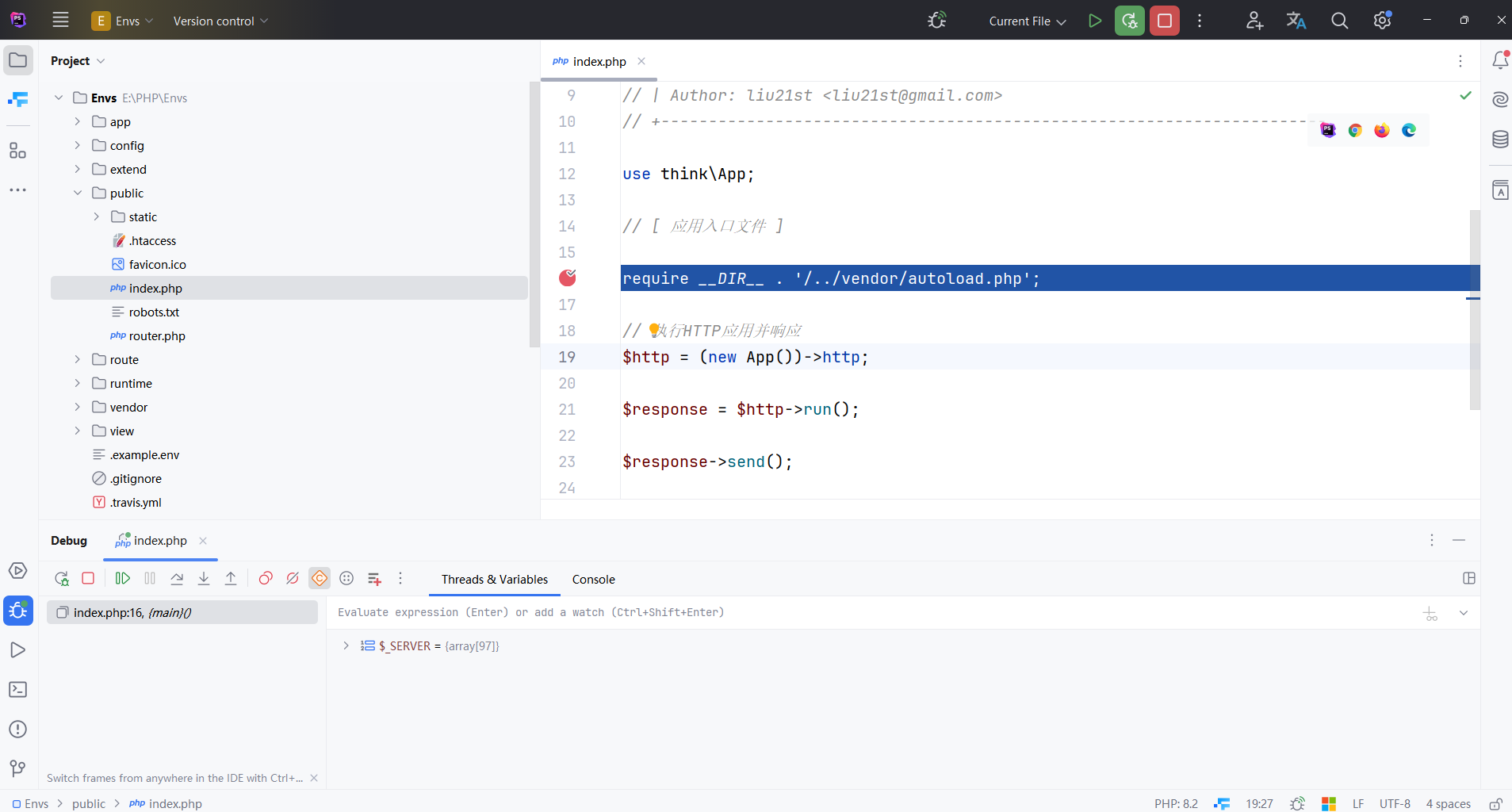The width and height of the screenshot is (1512, 812).
Task: Switch to the Console tab
Action: click(593, 580)
